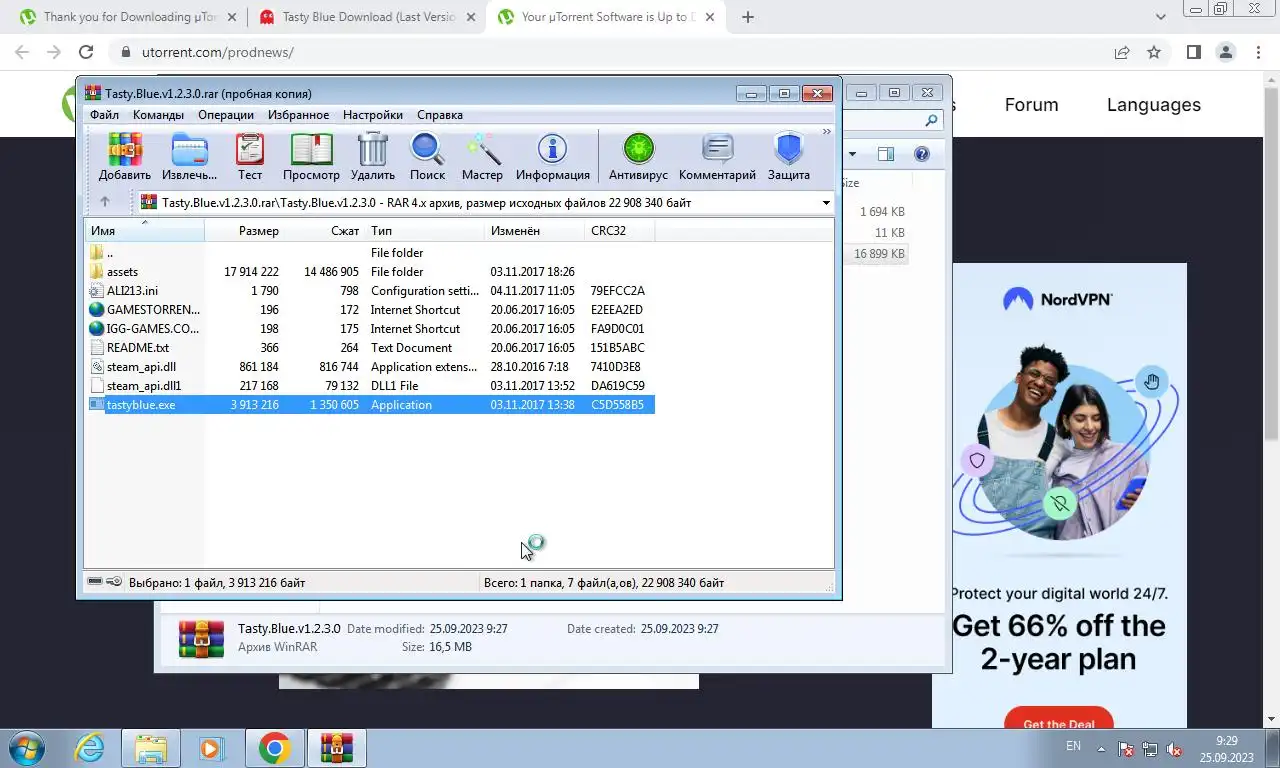Click the Извлечь (Extract) toolbar icon
The width and height of the screenshot is (1280, 768).
(x=189, y=157)
